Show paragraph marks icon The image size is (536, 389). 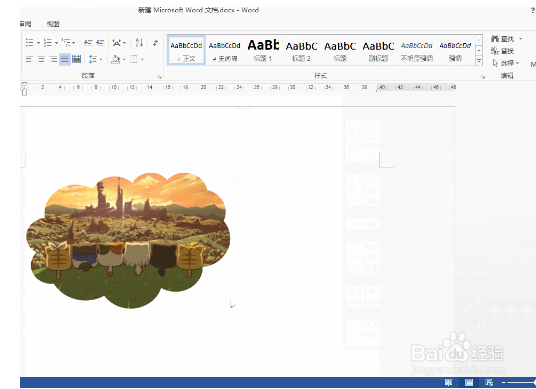coord(156,43)
